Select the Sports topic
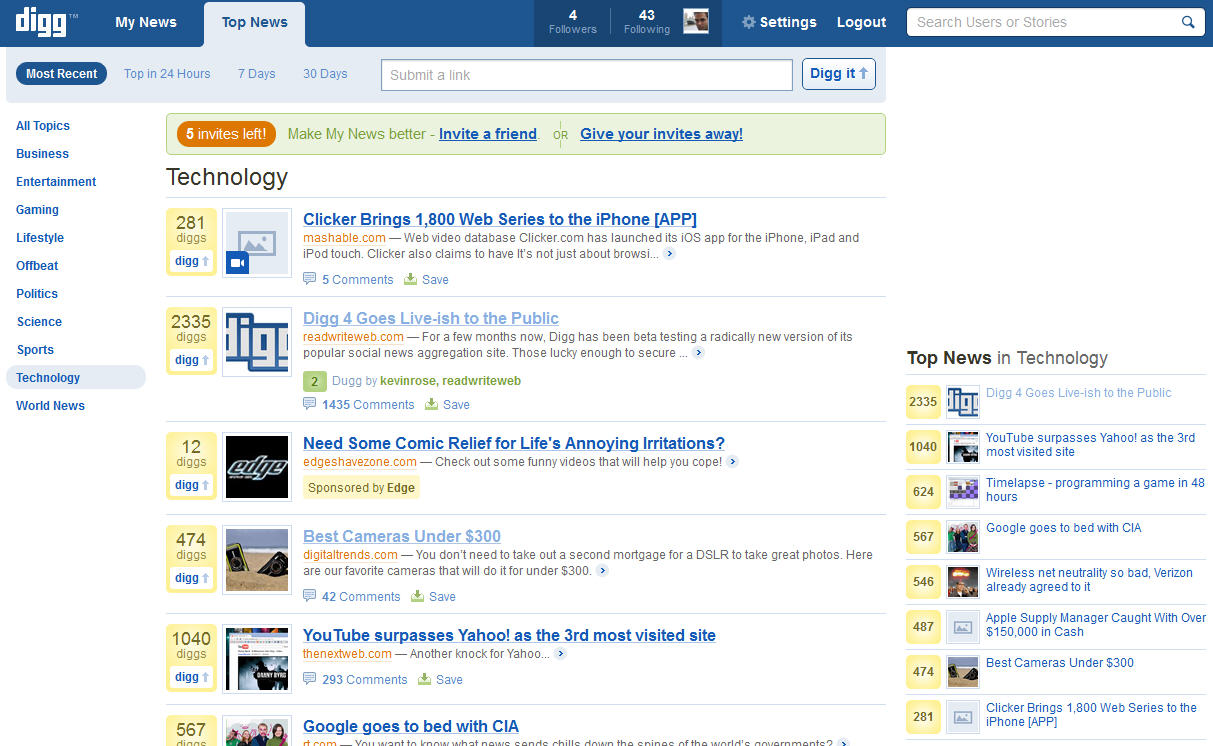The width and height of the screenshot is (1213, 746). point(35,350)
